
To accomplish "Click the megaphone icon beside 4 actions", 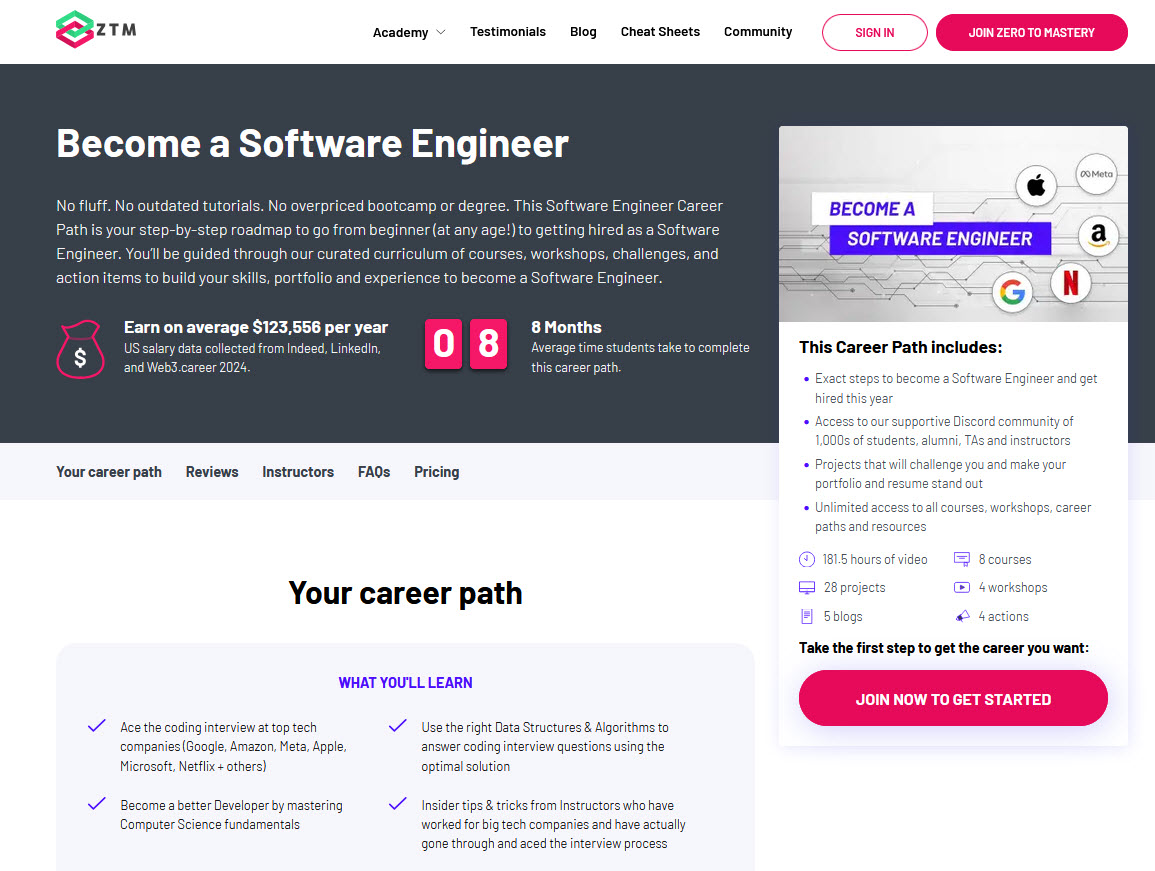I will pyautogui.click(x=962, y=616).
